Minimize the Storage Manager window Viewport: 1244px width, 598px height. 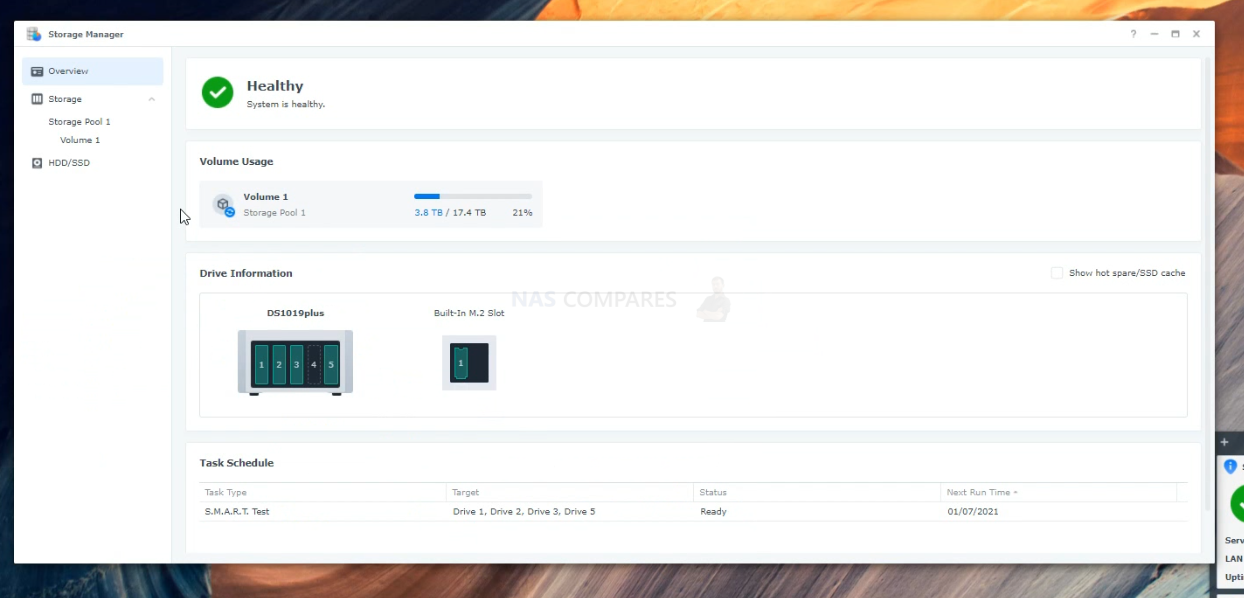1154,34
